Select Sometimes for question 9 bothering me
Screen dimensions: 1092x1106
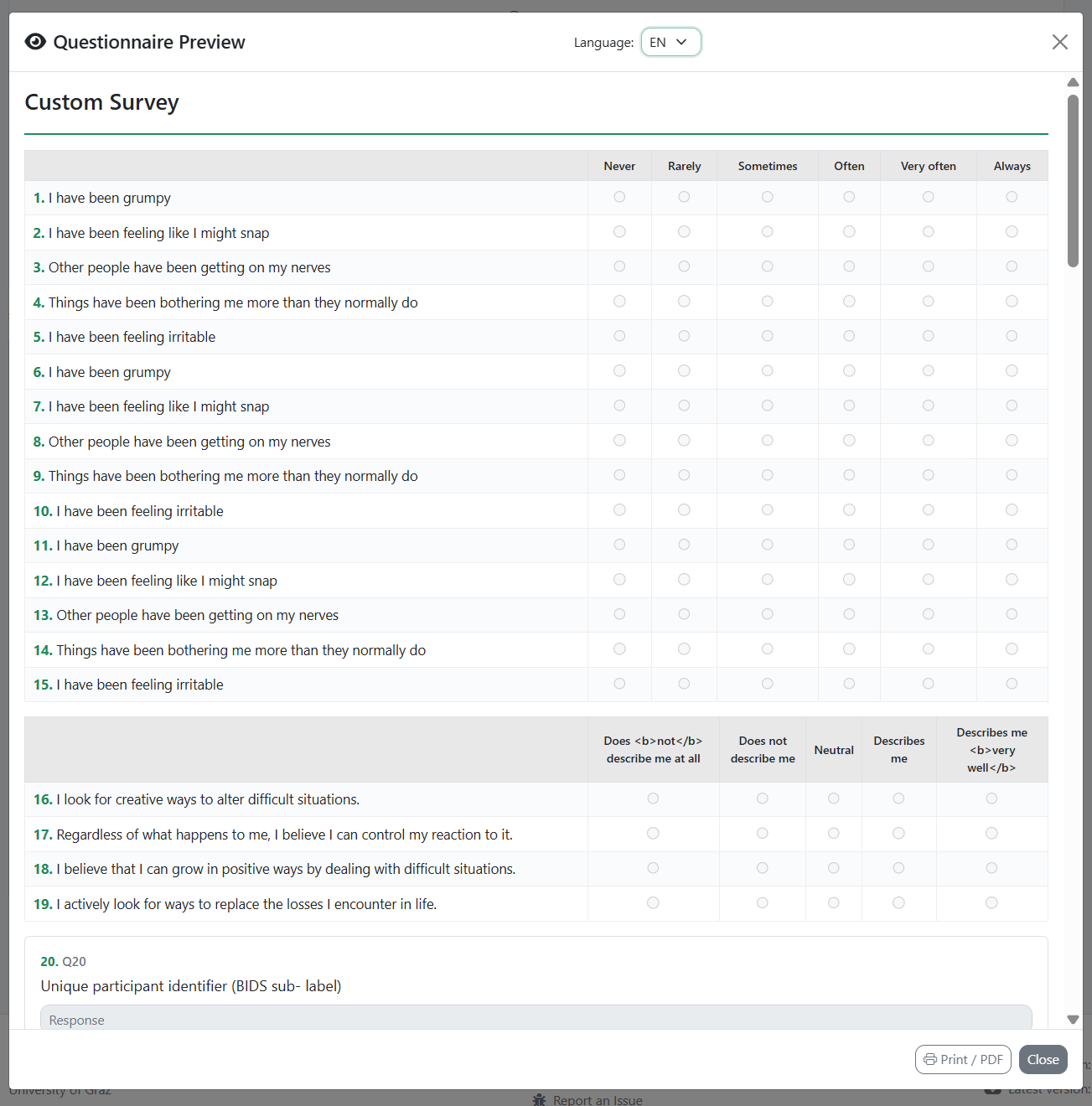point(767,475)
